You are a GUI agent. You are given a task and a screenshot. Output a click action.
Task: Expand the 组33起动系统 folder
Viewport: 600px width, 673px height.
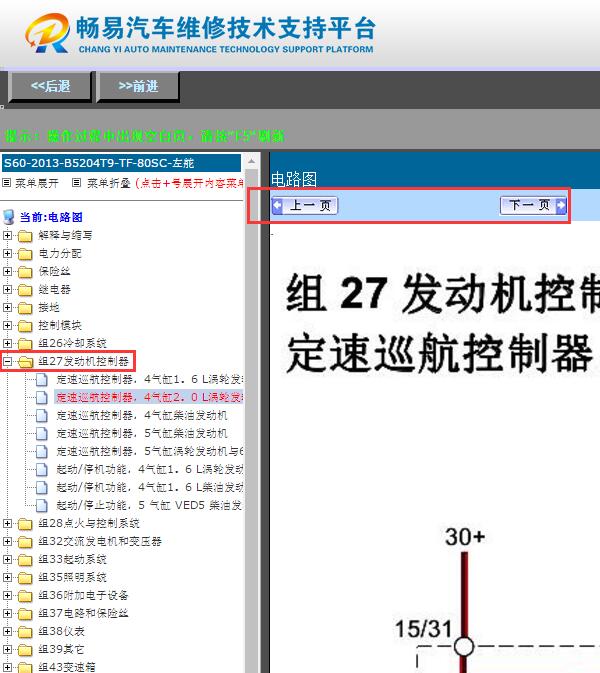point(7,559)
